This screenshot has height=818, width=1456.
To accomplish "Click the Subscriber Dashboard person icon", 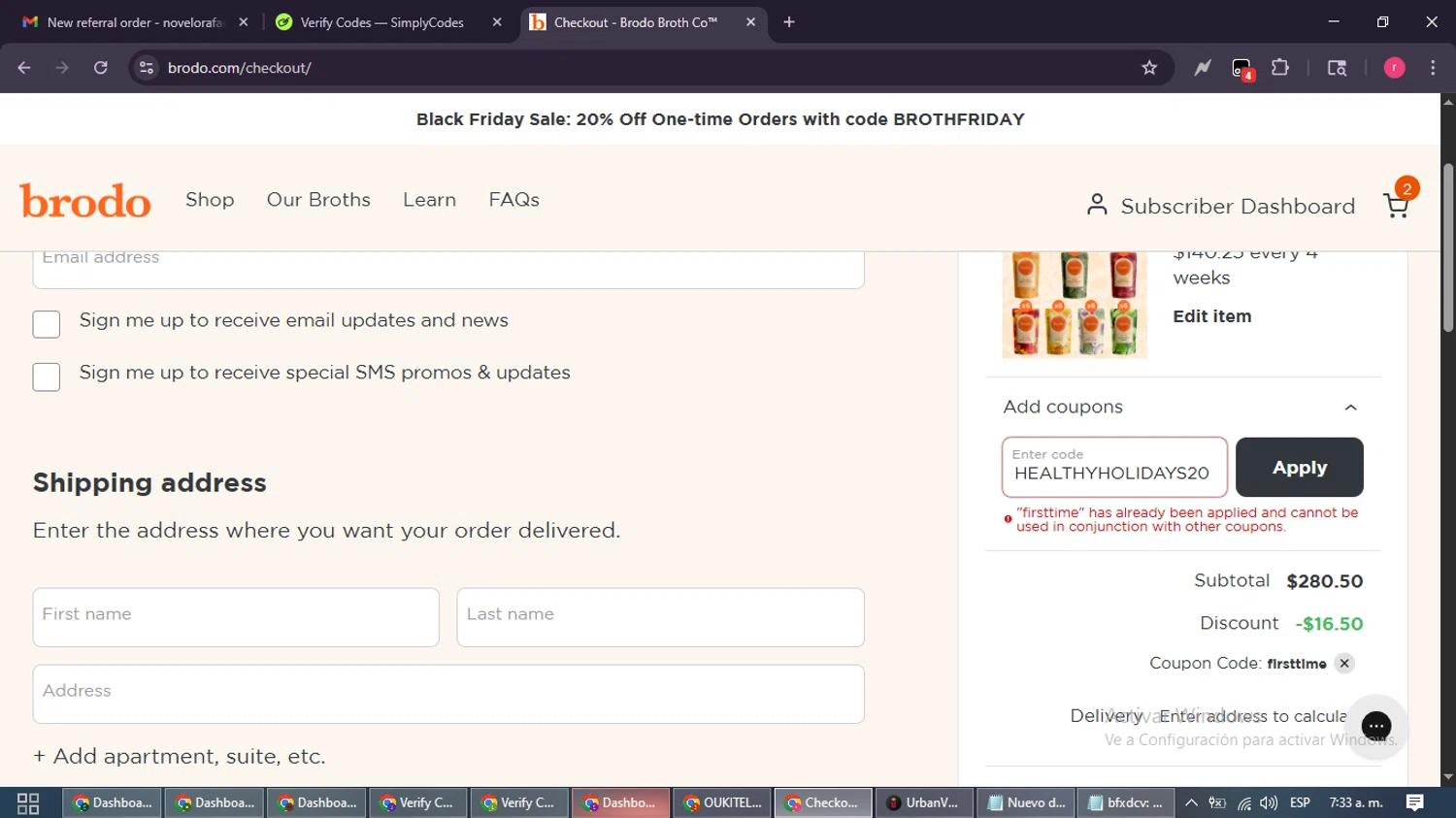I will 1097,205.
